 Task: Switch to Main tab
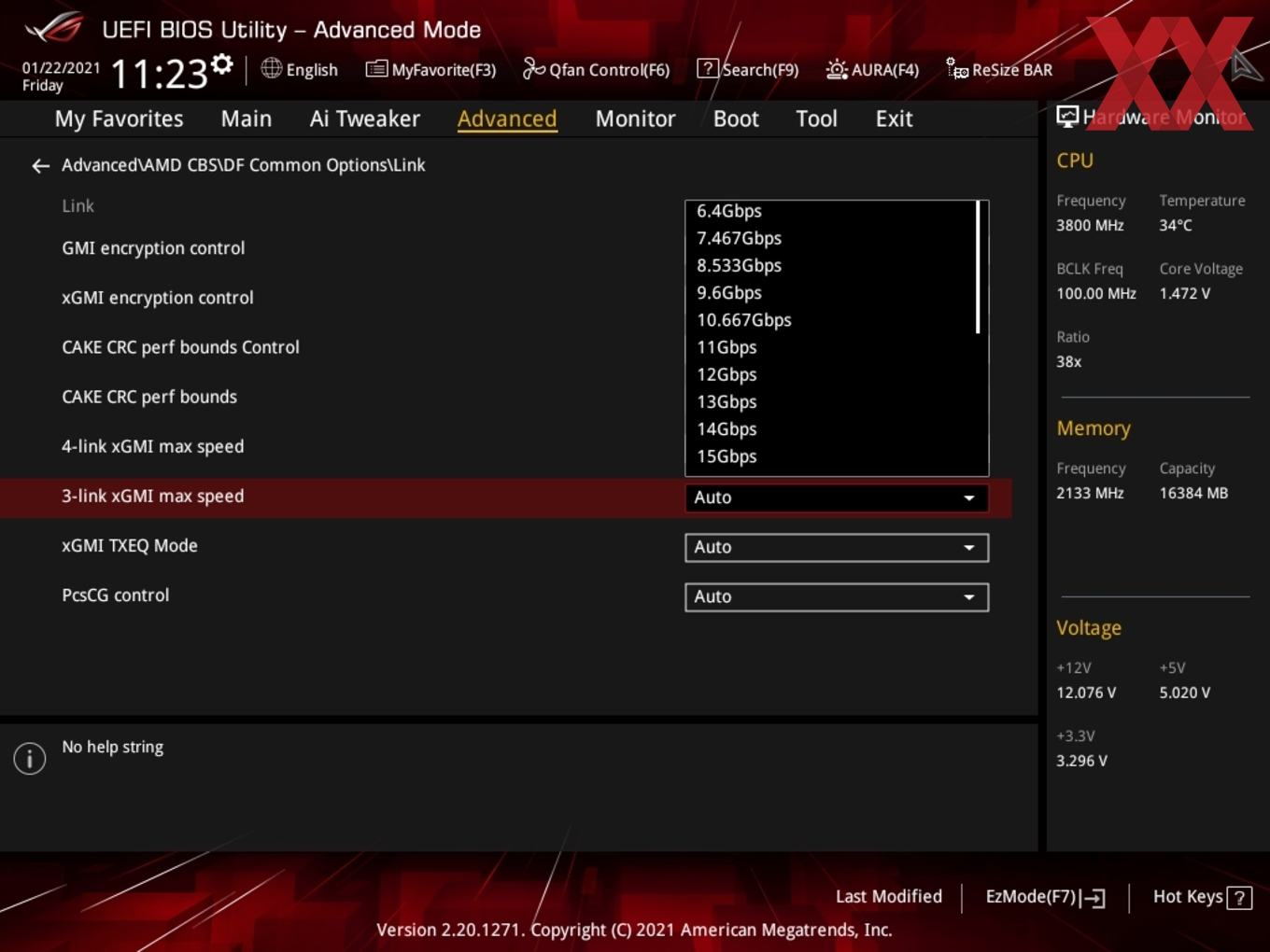point(247,119)
